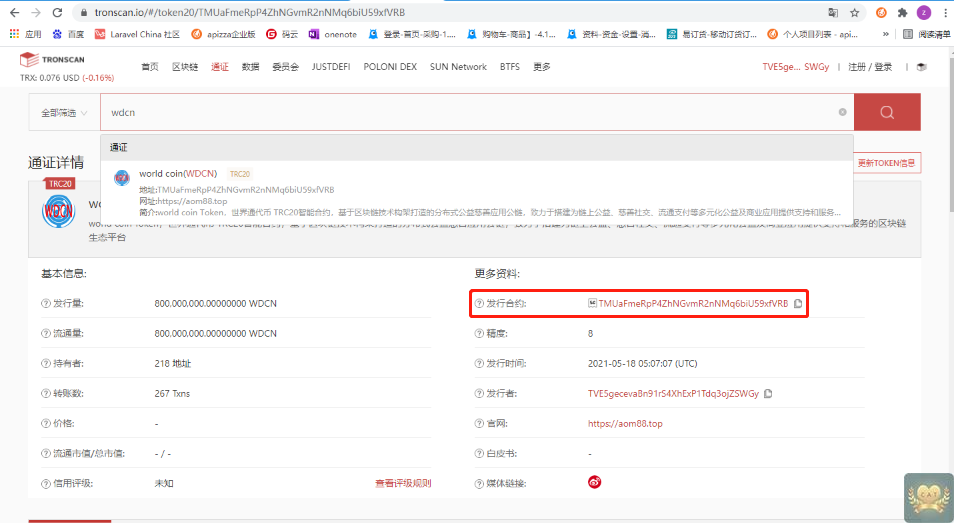Open the translate page icon
Image resolution: width=954 pixels, height=523 pixels.
tap(833, 12)
